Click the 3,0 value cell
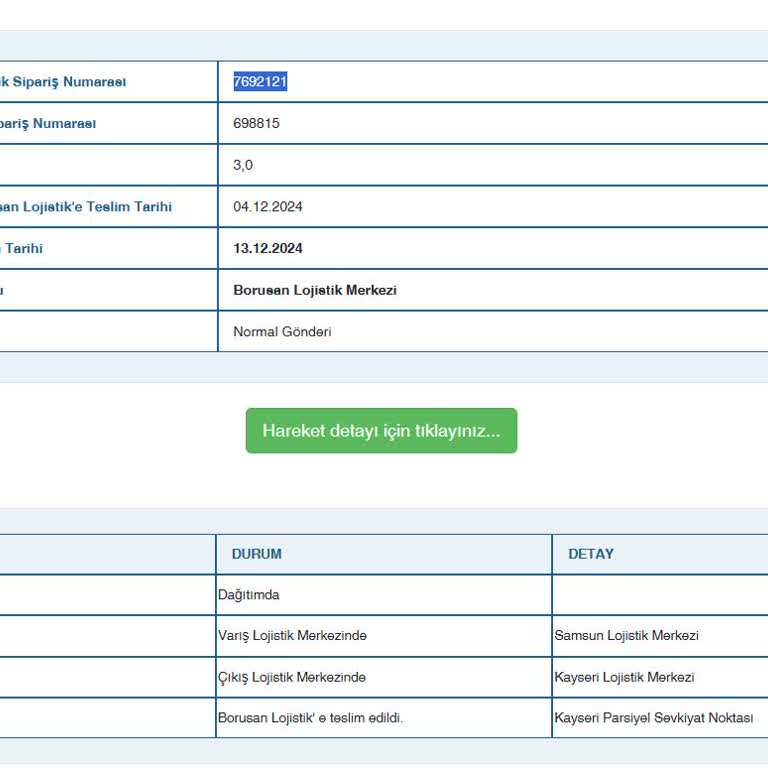 [x=243, y=165]
